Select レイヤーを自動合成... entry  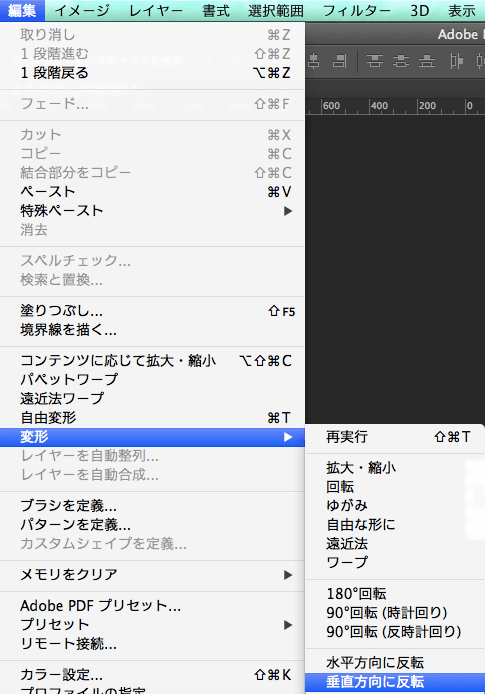pyautogui.click(x=152, y=475)
